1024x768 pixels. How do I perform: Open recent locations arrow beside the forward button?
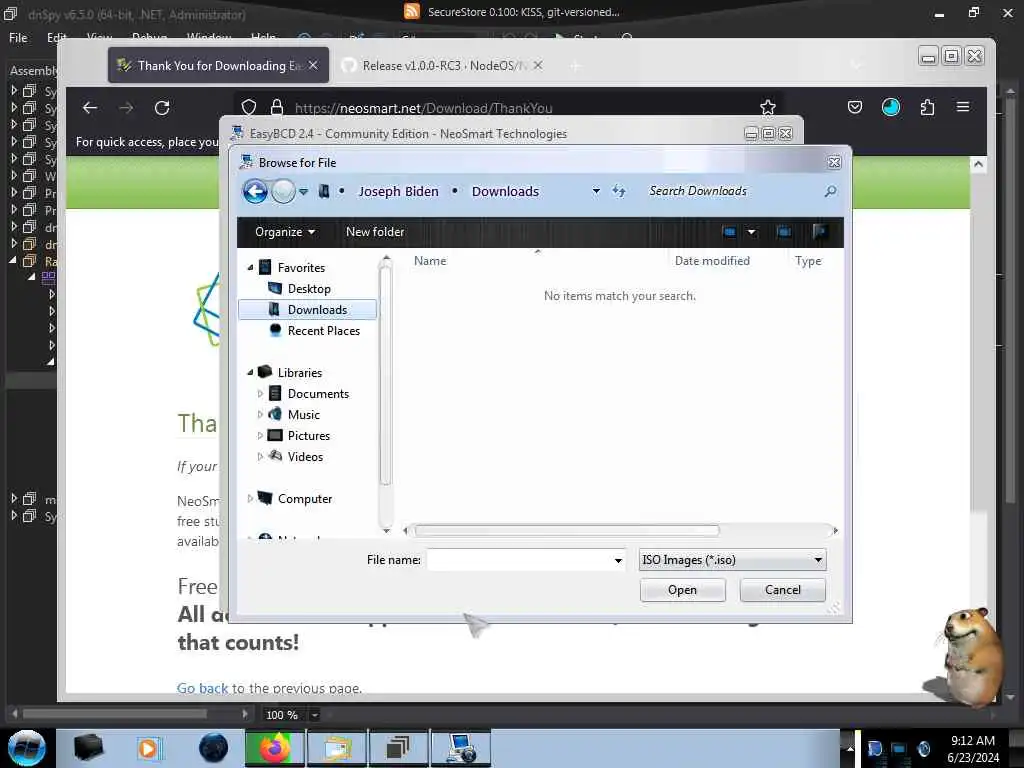point(304,192)
